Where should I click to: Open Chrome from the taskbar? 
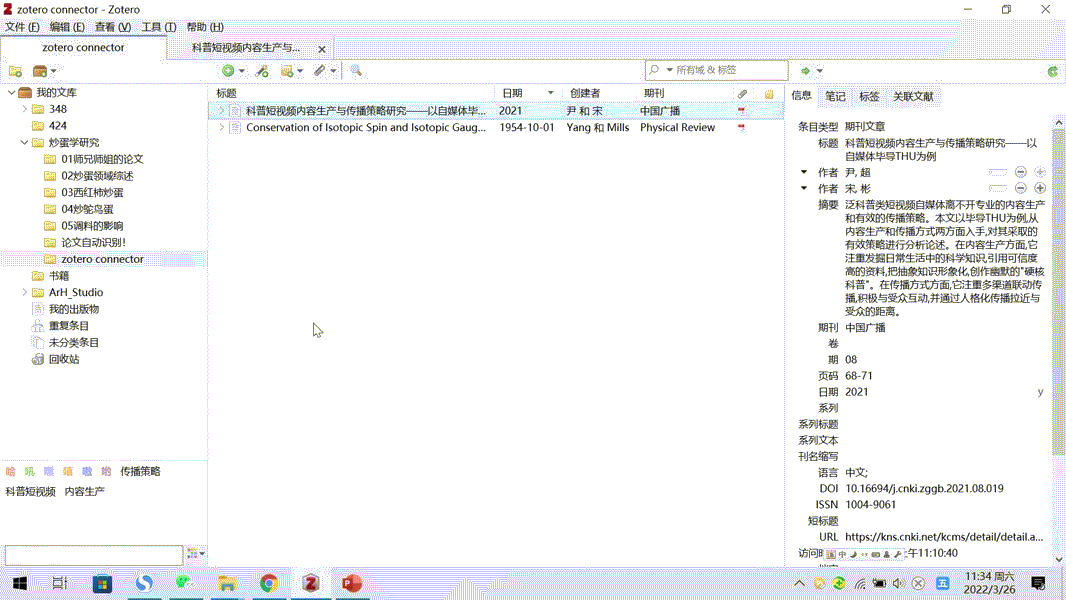269,583
